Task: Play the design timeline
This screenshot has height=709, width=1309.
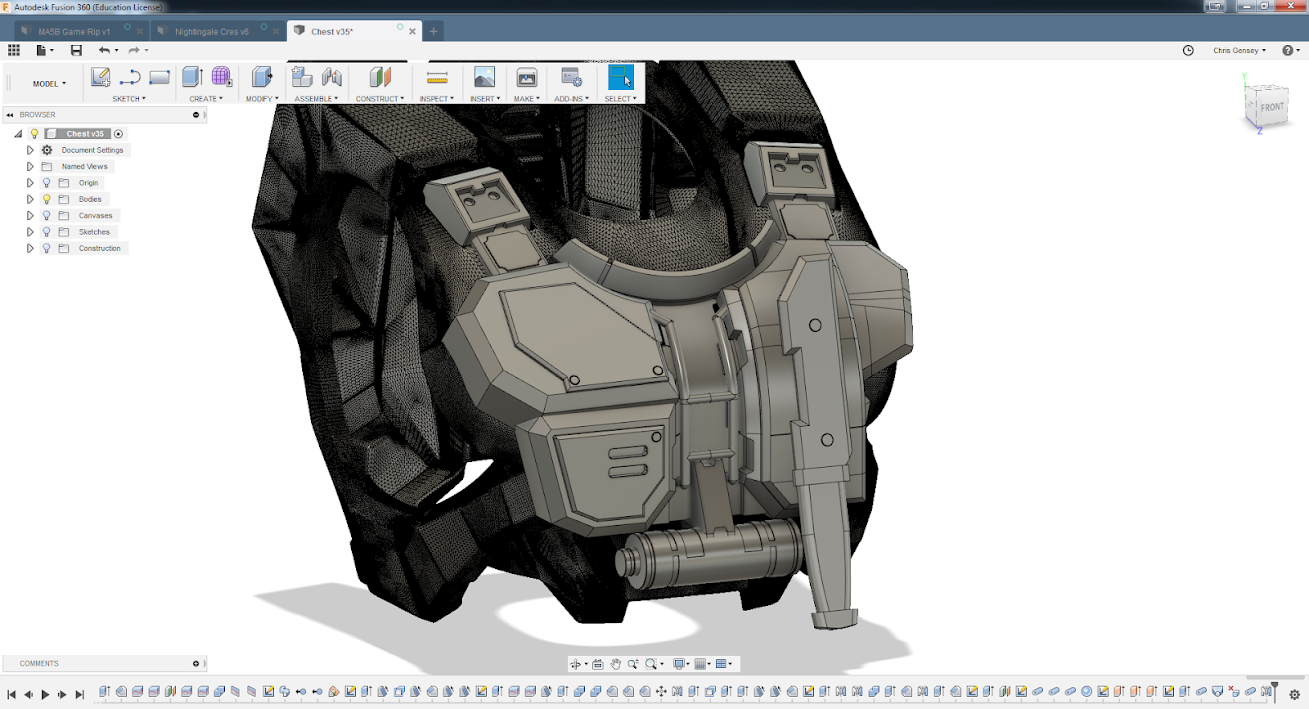Action: 45,695
